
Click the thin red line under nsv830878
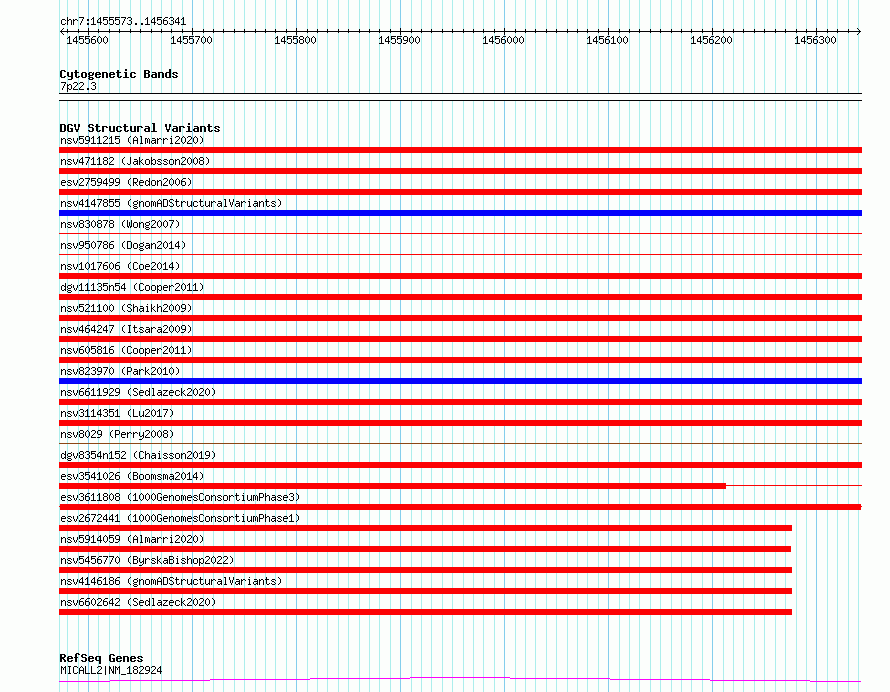[460, 233]
